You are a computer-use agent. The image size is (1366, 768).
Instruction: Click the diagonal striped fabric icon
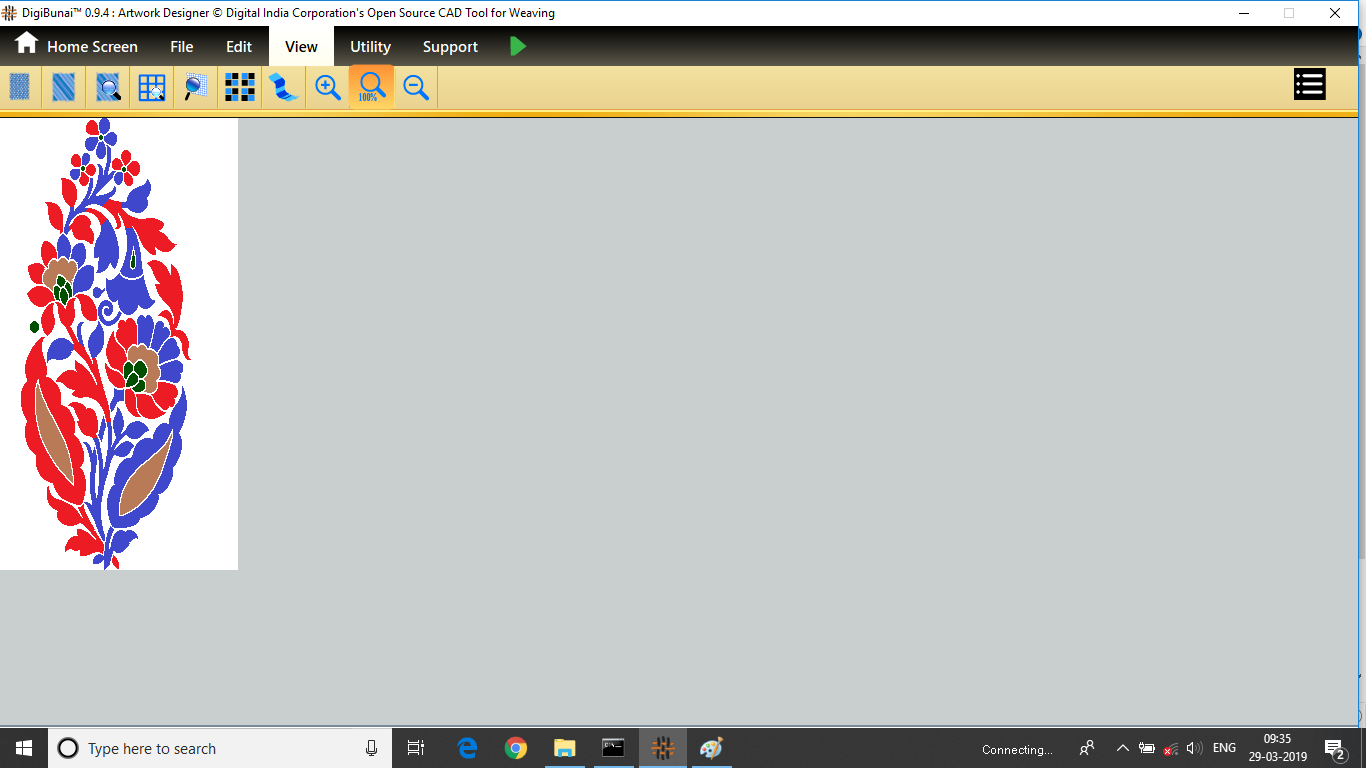(63, 87)
